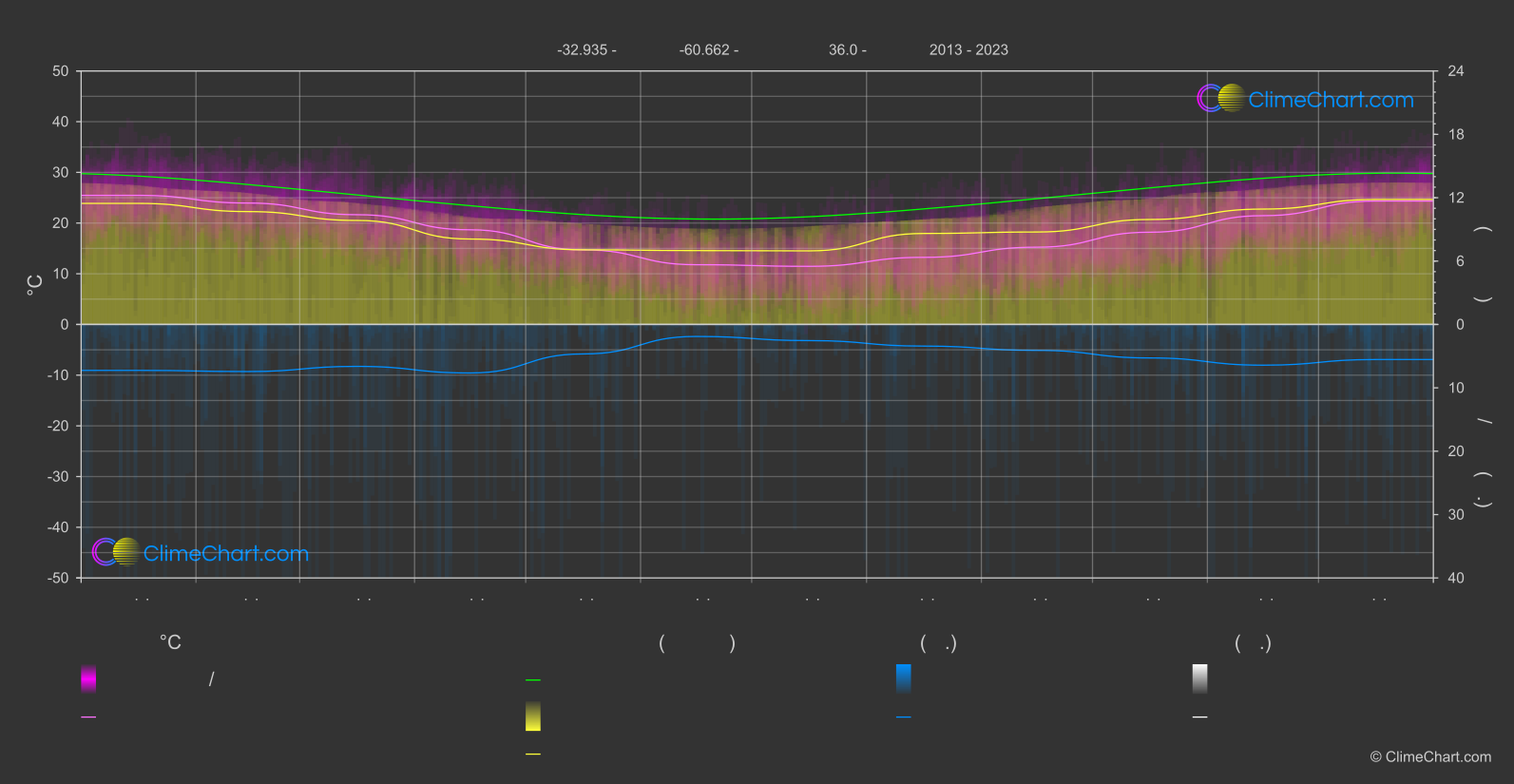Viewport: 1514px width, 784px height.
Task: Click the 12 tick on the right axis
Action: coord(1456,198)
